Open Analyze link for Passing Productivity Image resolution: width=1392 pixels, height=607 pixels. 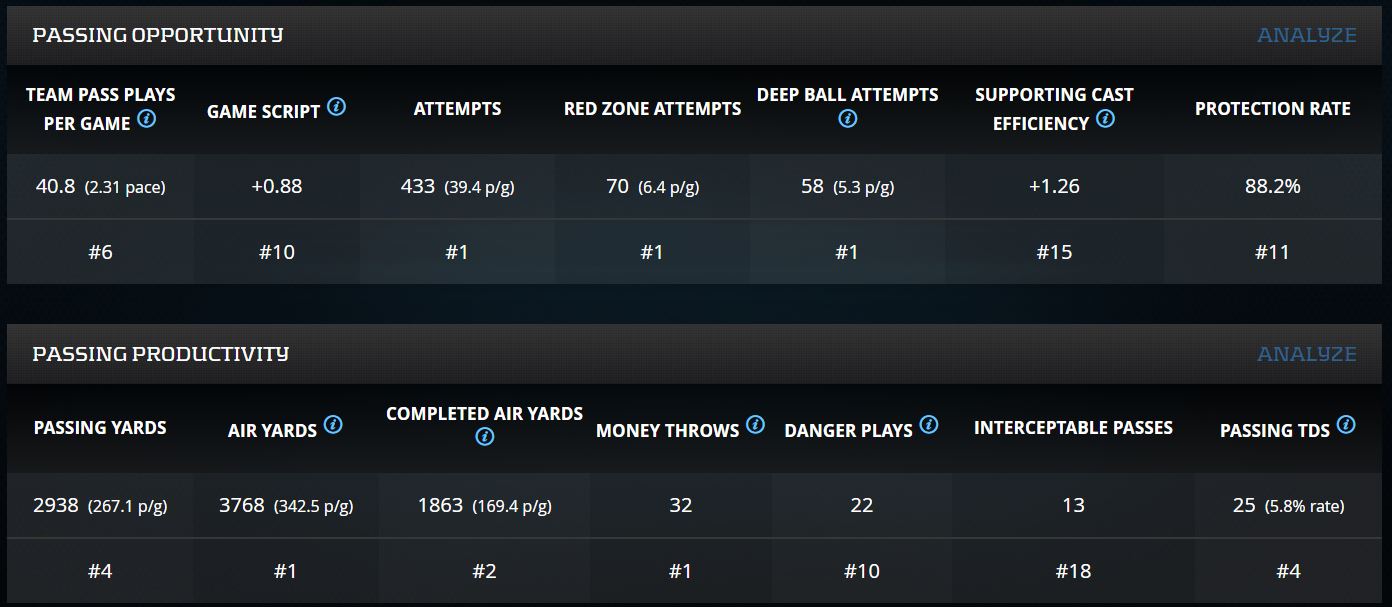1306,354
